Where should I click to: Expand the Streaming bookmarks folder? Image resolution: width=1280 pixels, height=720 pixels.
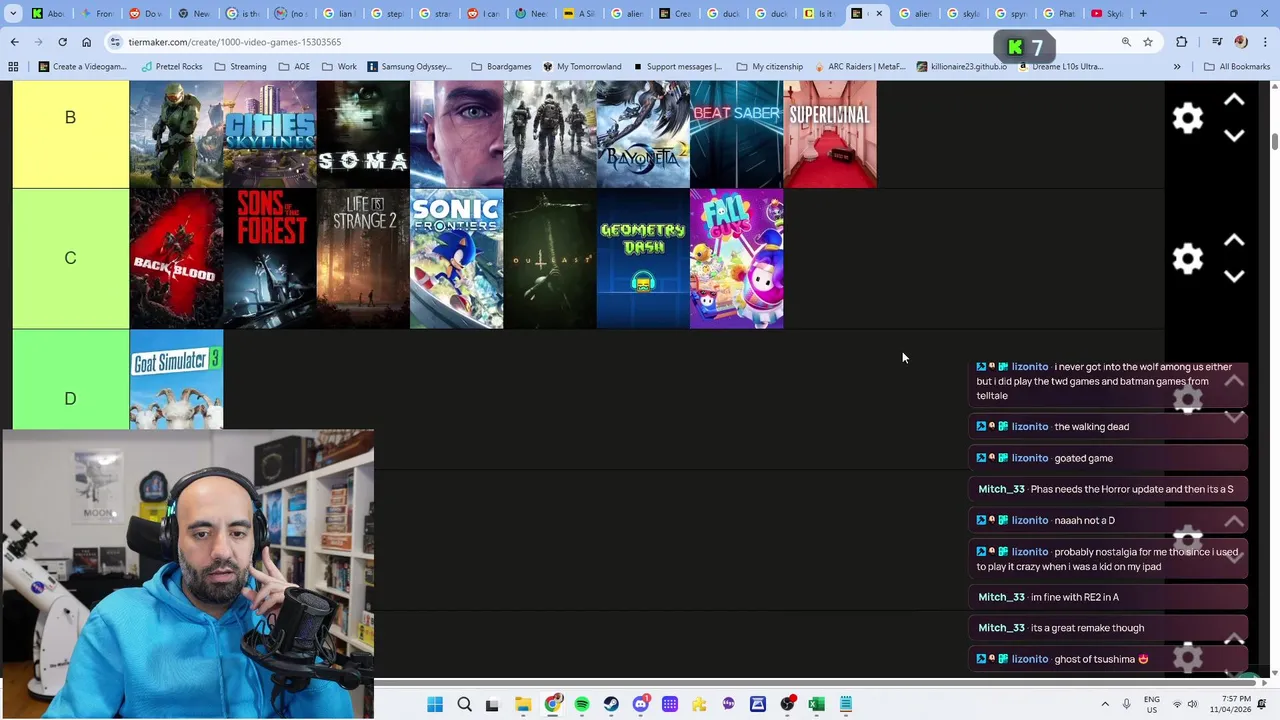(x=240, y=67)
